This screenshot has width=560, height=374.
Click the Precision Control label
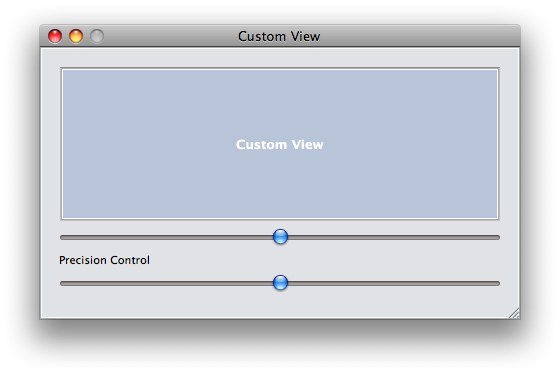(104, 260)
